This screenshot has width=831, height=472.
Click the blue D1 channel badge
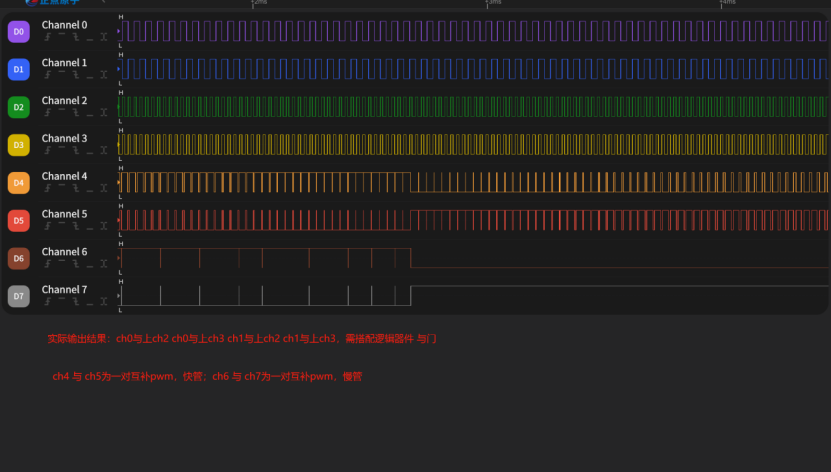(18, 69)
